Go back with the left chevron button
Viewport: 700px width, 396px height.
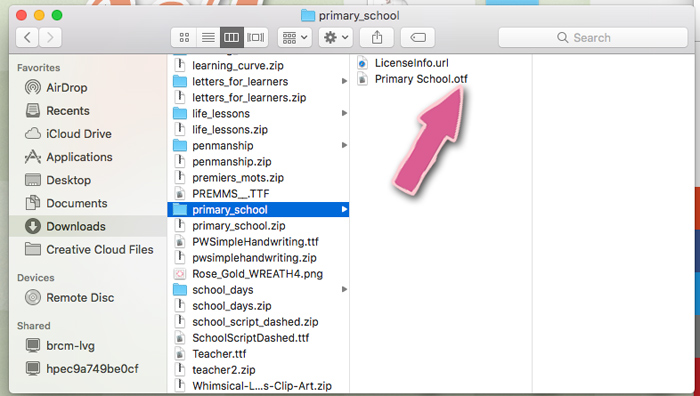point(27,38)
